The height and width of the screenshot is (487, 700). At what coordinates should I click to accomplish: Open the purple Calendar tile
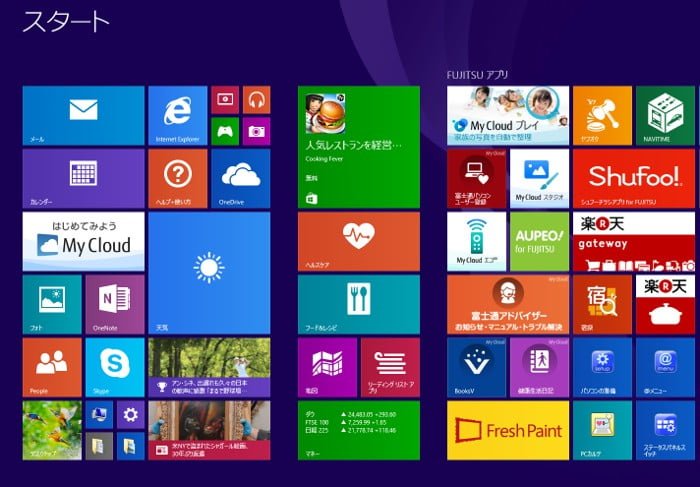click(x=83, y=178)
